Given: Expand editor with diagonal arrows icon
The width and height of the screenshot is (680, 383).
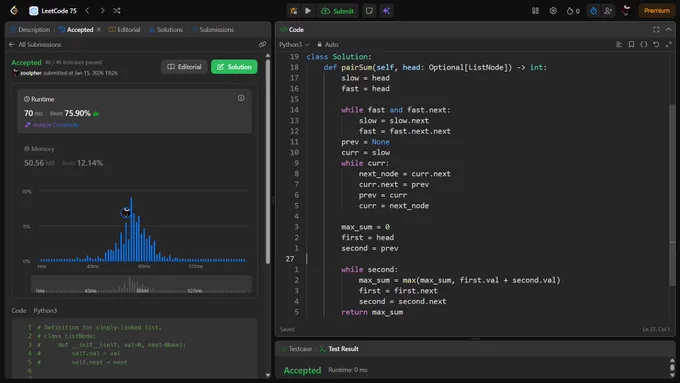Looking at the screenshot, I should [669, 44].
